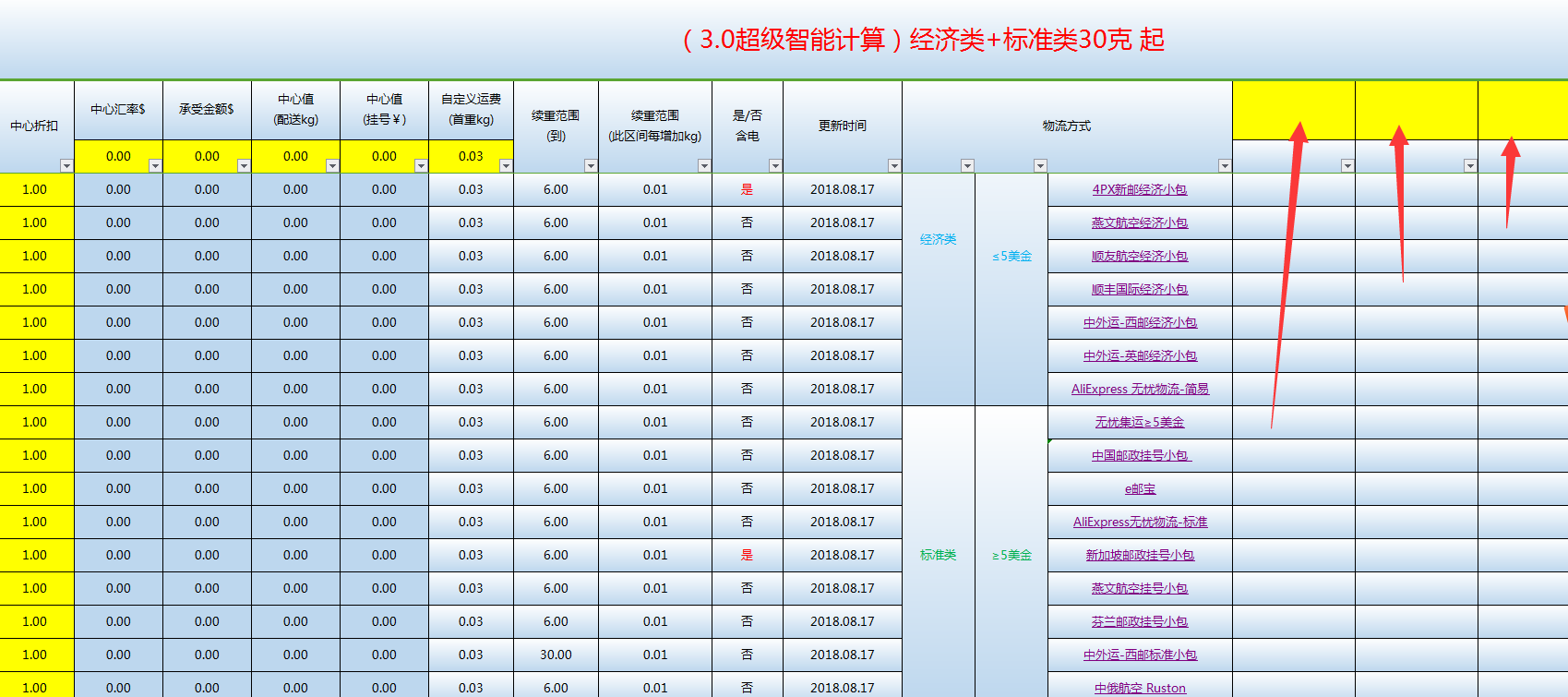
Task: Select the 中心折扣 header cell
Action: pos(35,126)
